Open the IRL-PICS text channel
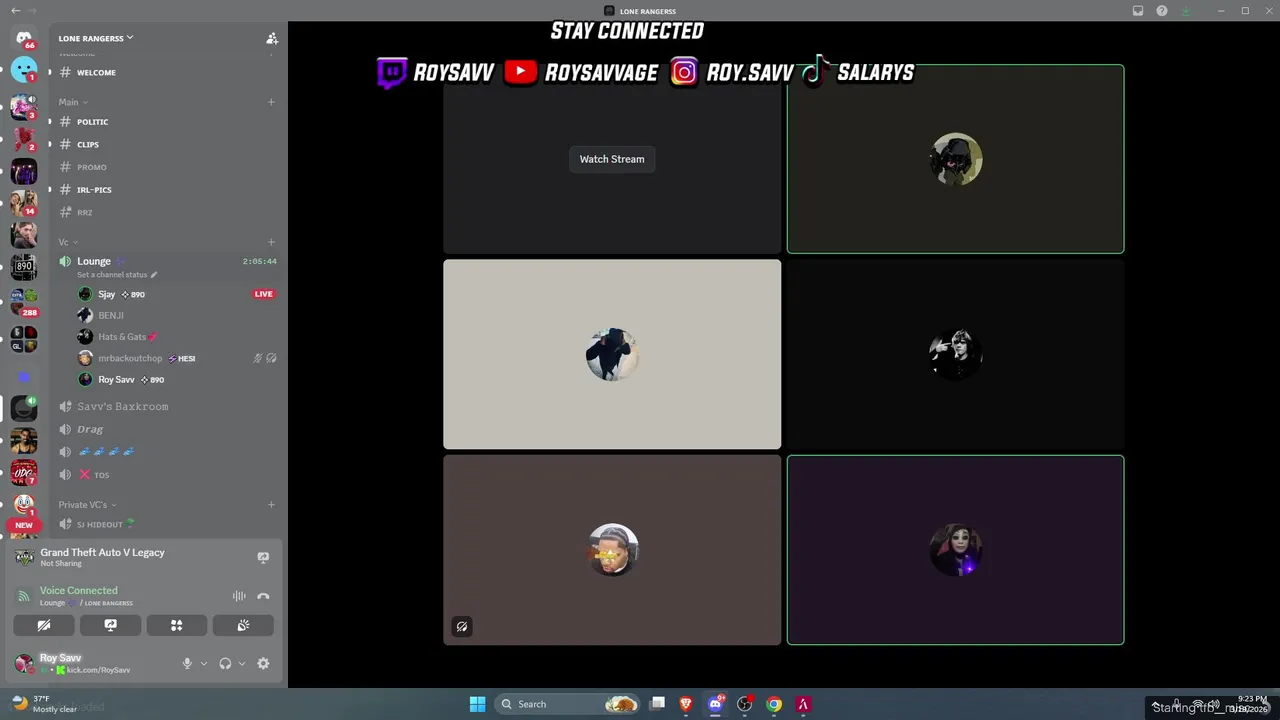The height and width of the screenshot is (720, 1280). (x=167, y=190)
